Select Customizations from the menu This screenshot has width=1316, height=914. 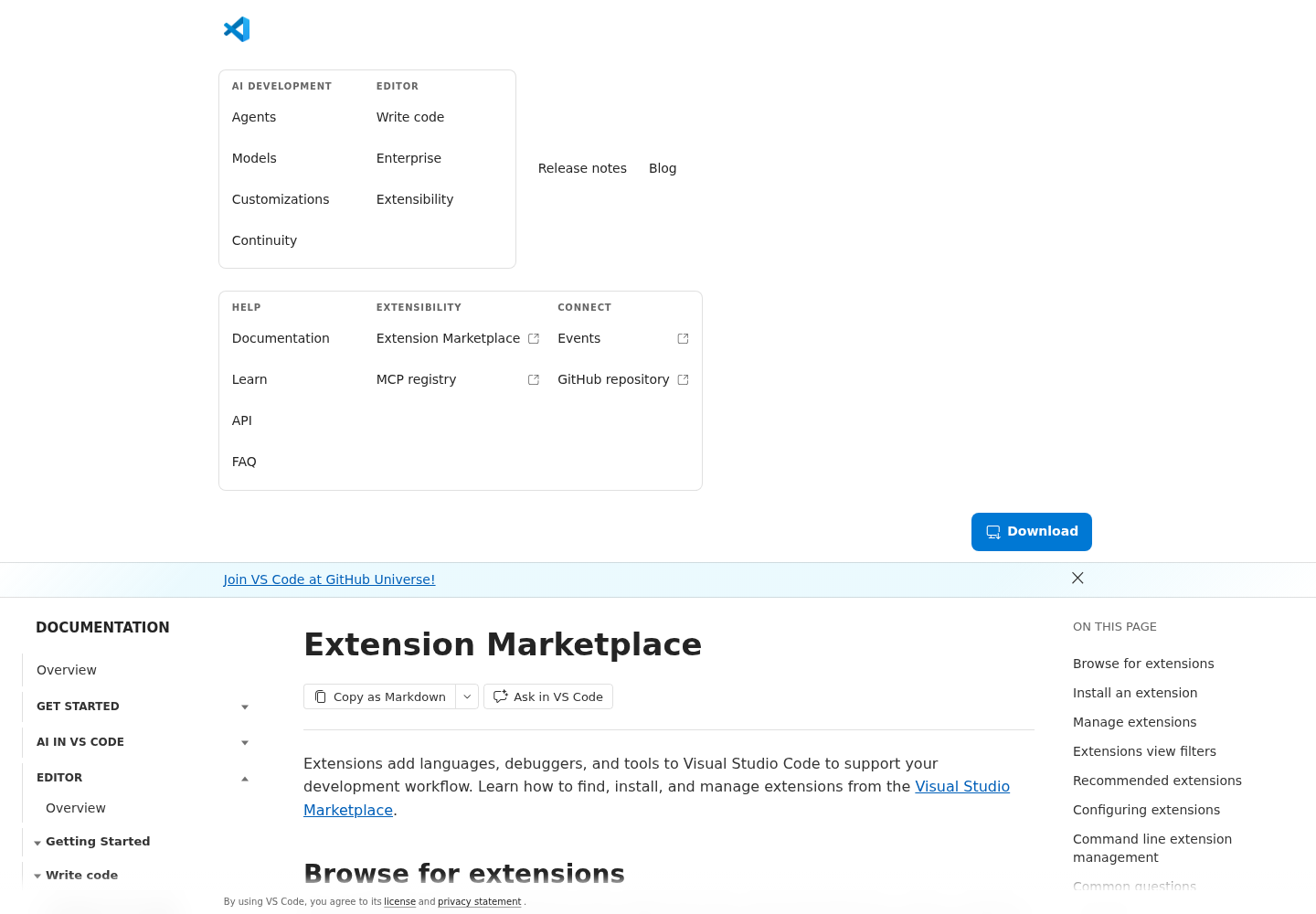pyautogui.click(x=281, y=199)
